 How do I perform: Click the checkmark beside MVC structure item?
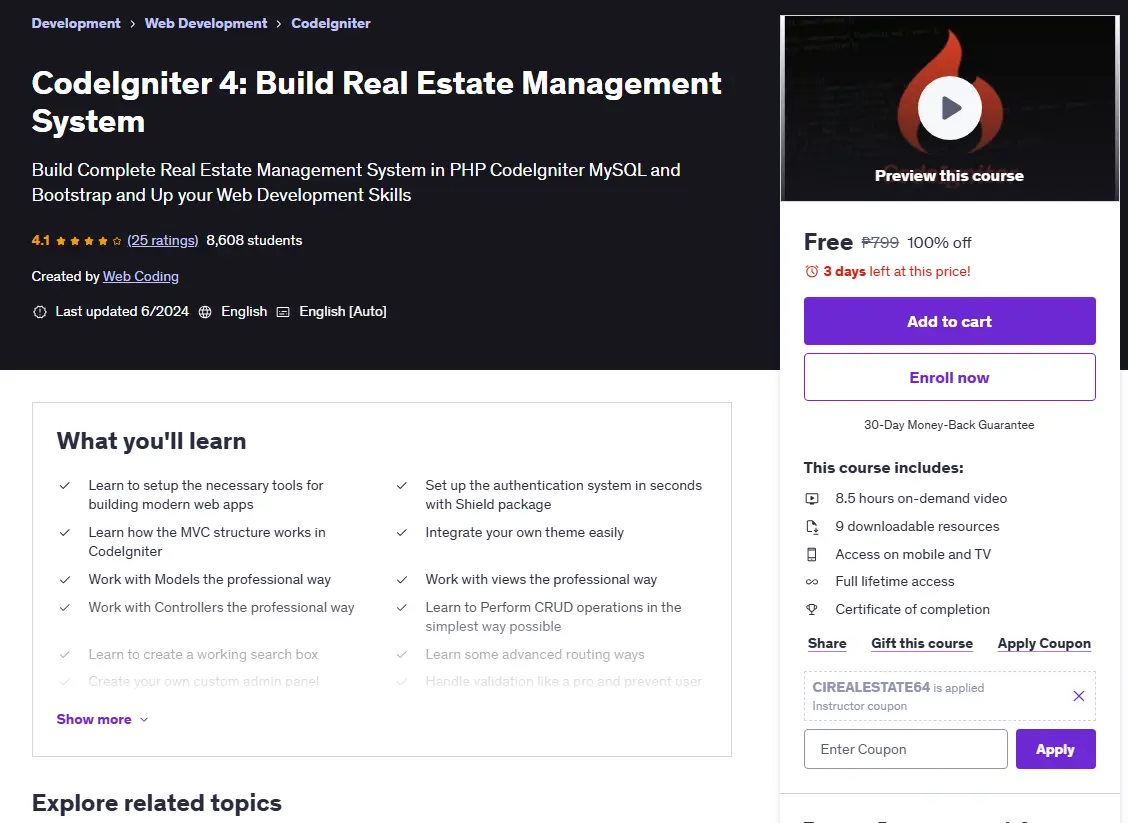point(65,532)
